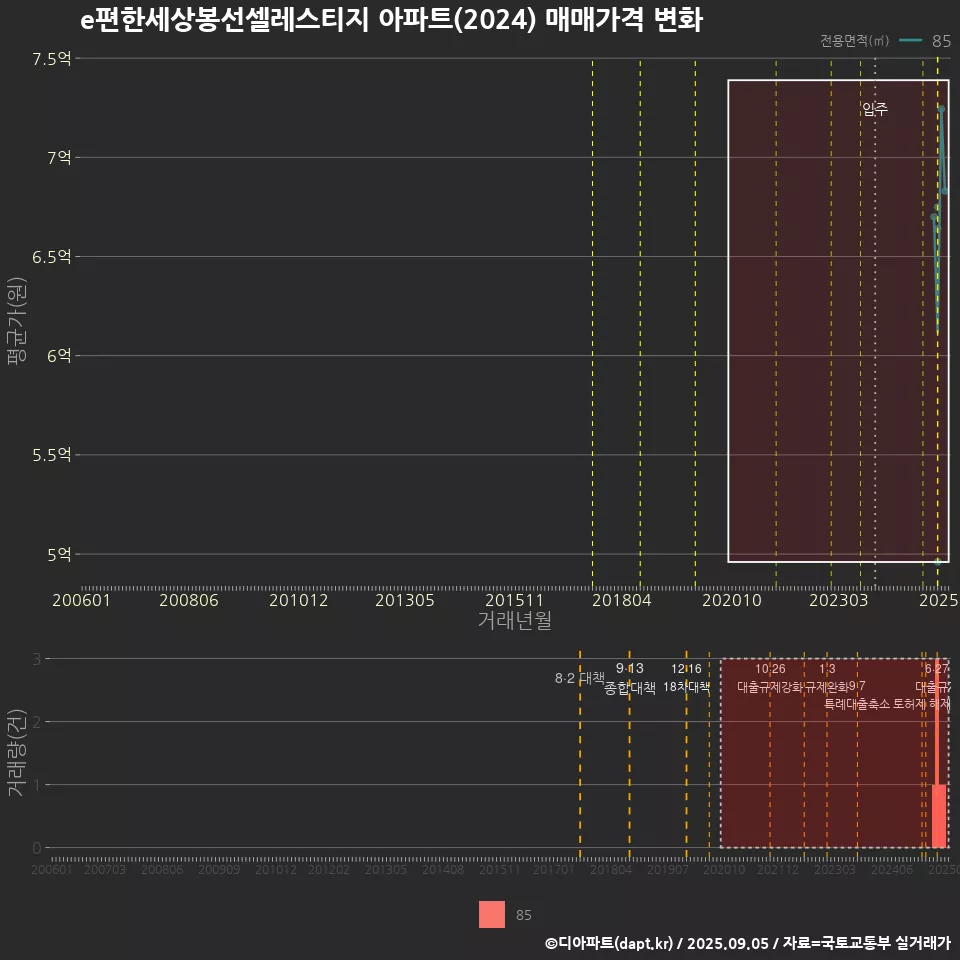Click the '거래량(건)' volume axis title
This screenshot has height=960, width=960.
pyautogui.click(x=17, y=753)
